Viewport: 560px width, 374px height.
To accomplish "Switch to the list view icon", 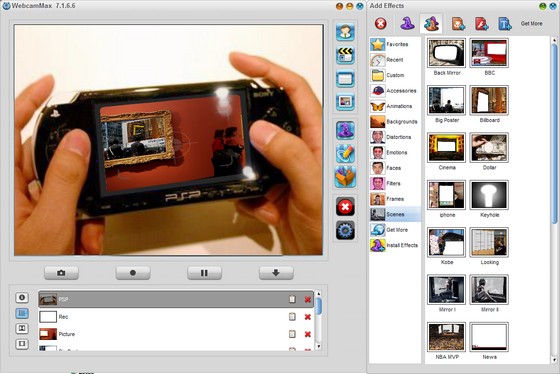I will (22, 313).
